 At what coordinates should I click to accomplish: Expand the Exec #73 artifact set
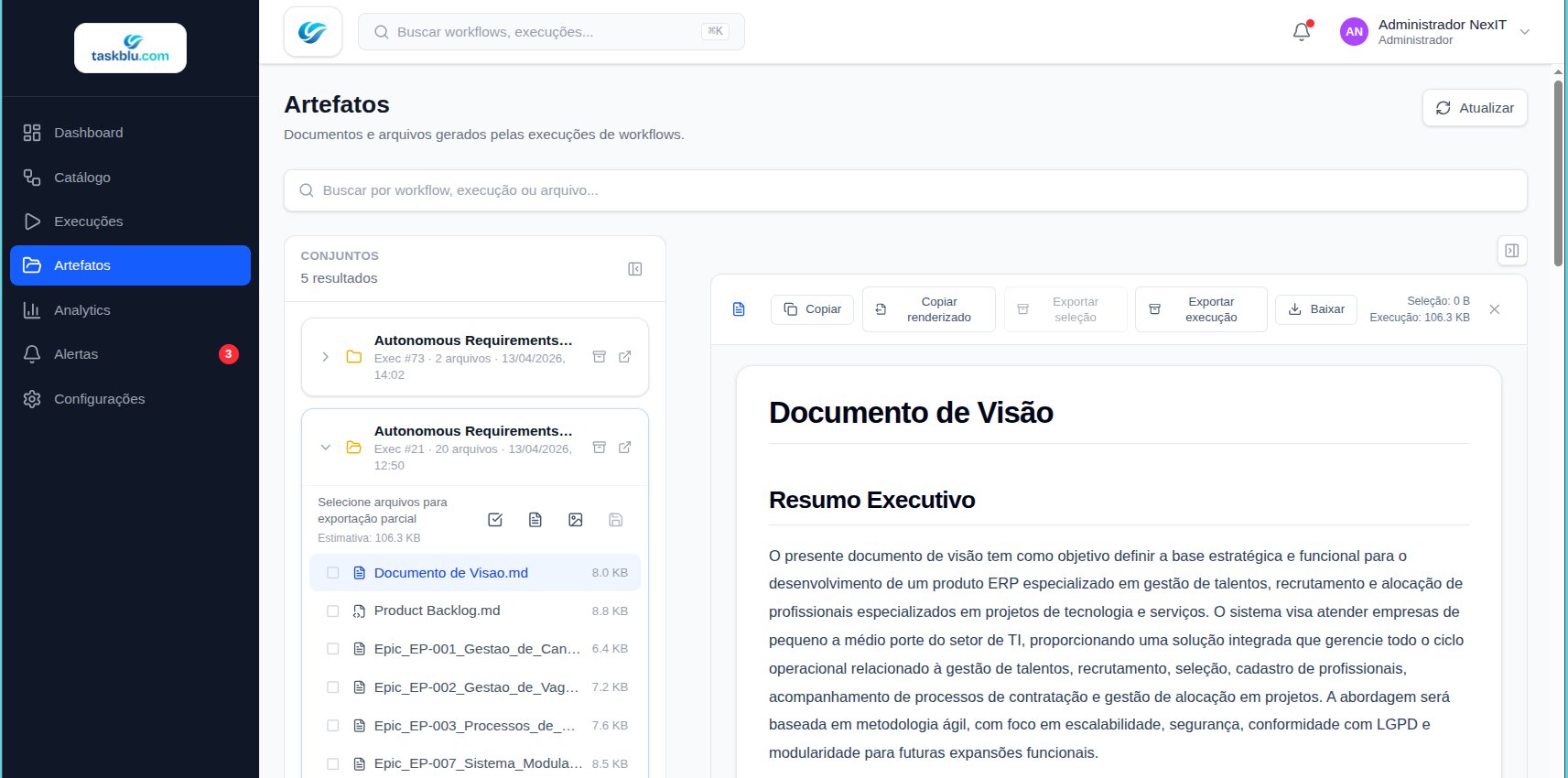pyautogui.click(x=326, y=357)
